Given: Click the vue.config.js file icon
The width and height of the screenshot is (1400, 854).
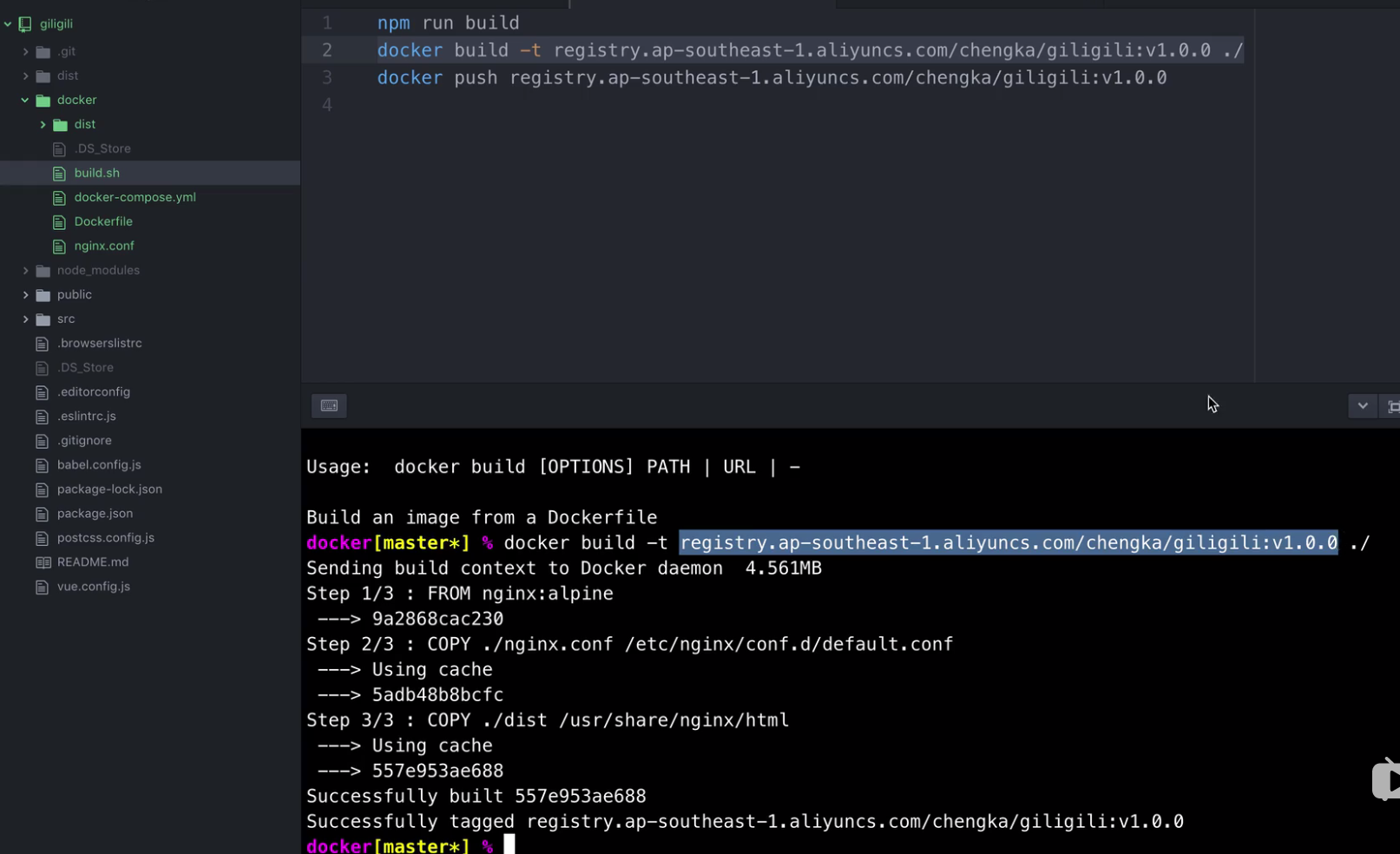Looking at the screenshot, I should [42, 587].
